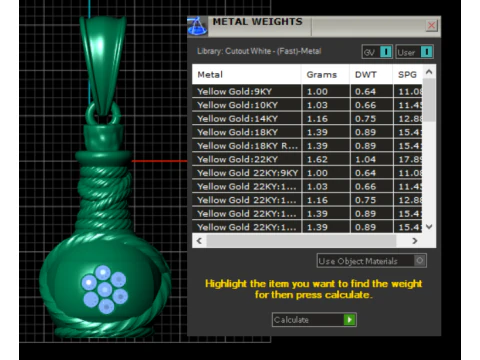The image size is (480, 360).
Task: Click the SPG column header
Action: (407, 74)
